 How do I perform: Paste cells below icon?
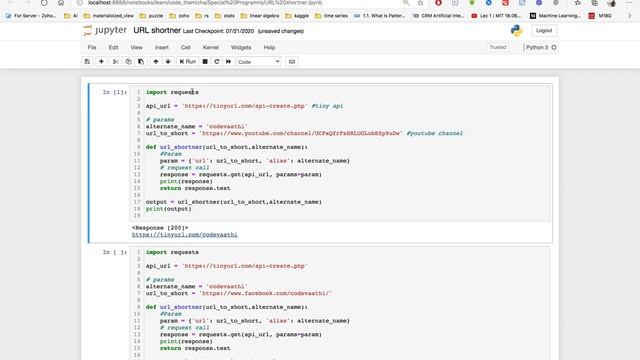coord(141,62)
